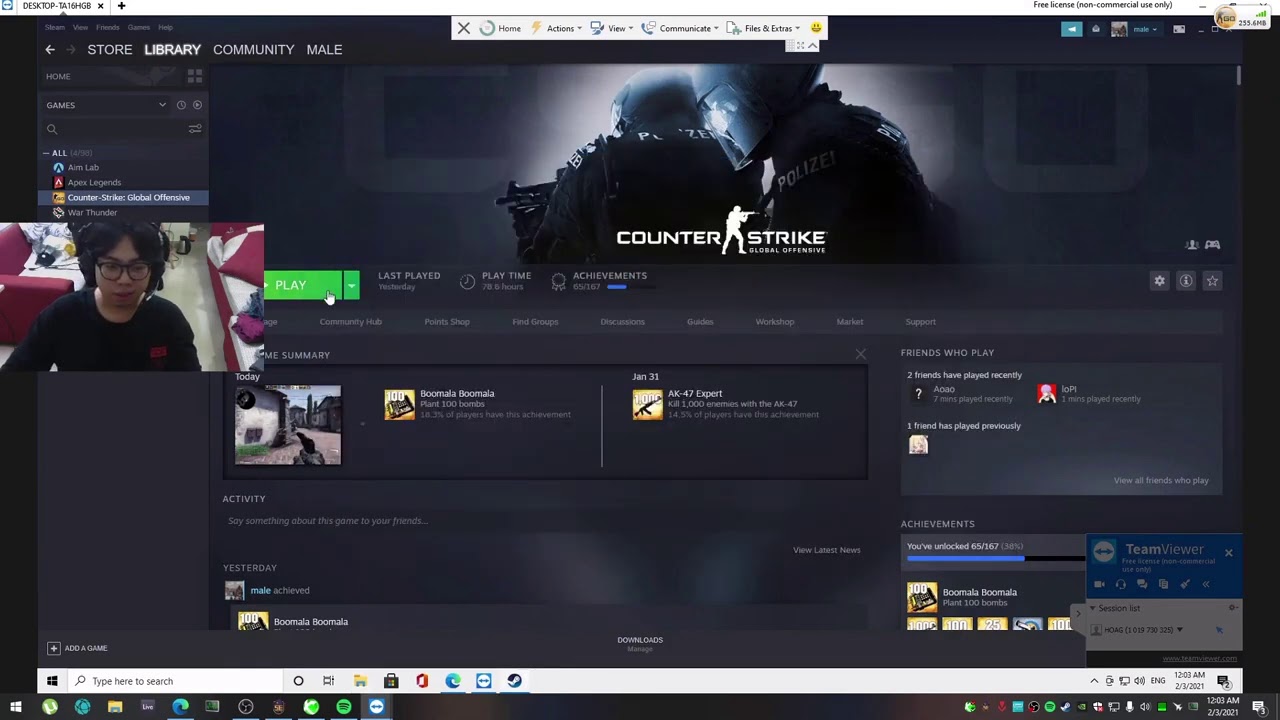The width and height of the screenshot is (1280, 720).
Task: Open the Steam inbox envelope icon
Action: [1096, 29]
